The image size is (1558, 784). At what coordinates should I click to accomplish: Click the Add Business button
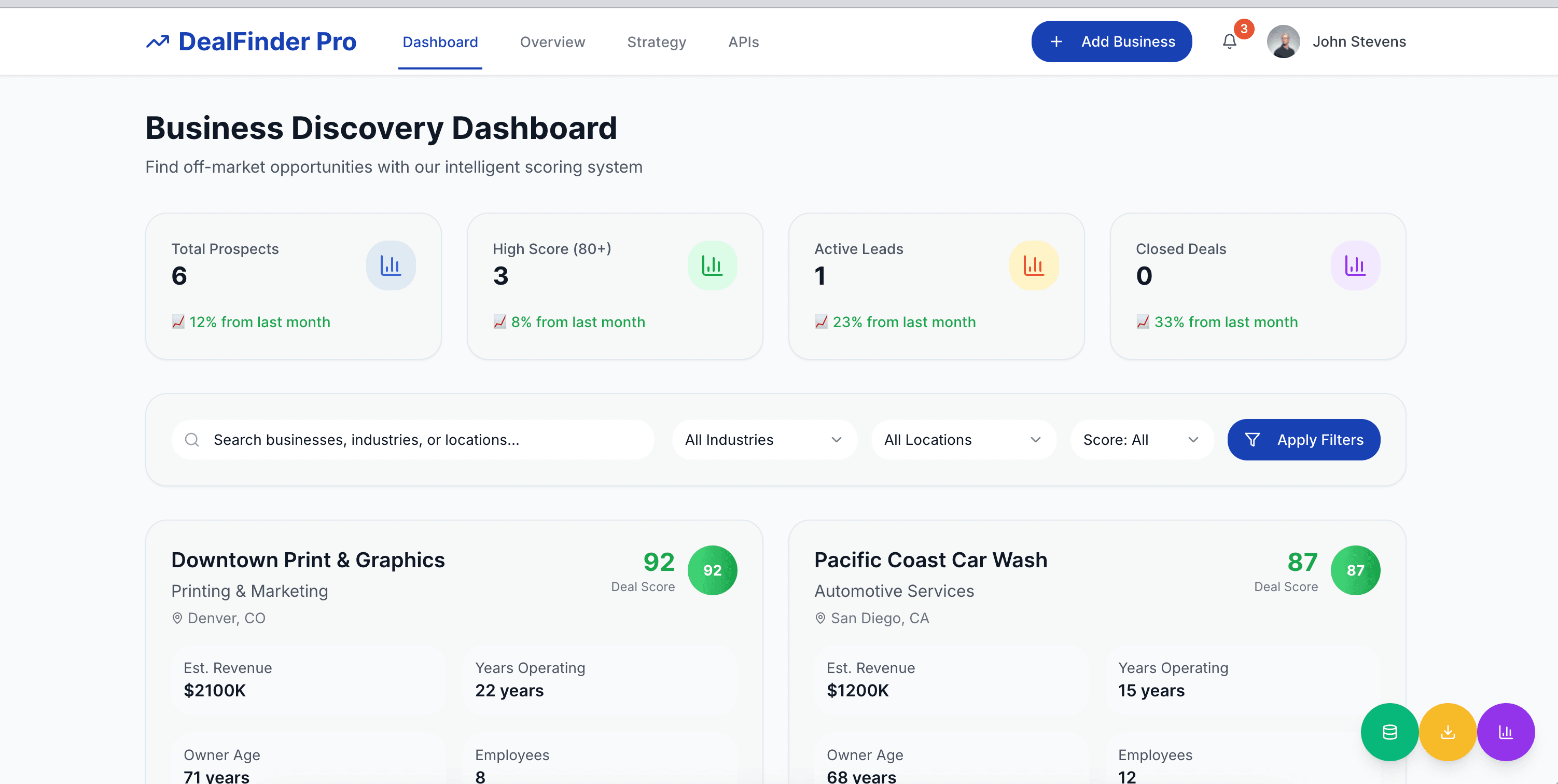pyautogui.click(x=1111, y=41)
